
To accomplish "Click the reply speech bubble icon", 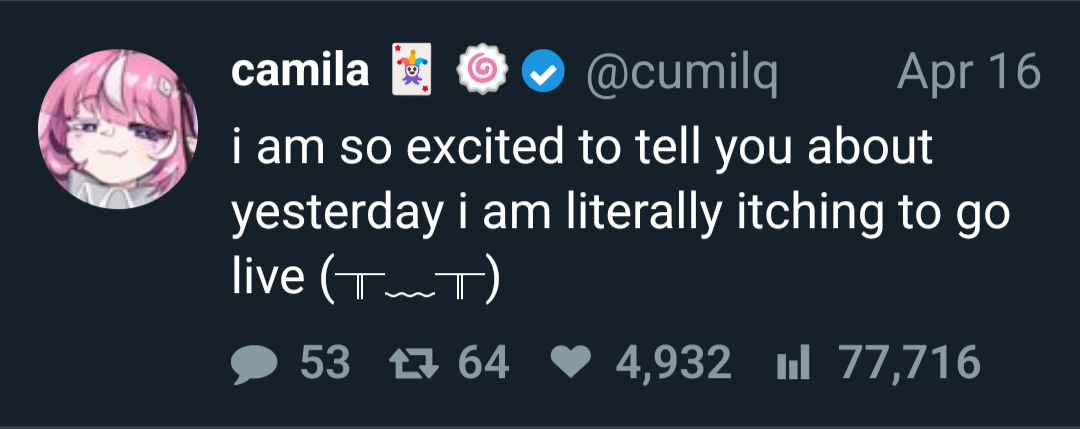I will (251, 363).
